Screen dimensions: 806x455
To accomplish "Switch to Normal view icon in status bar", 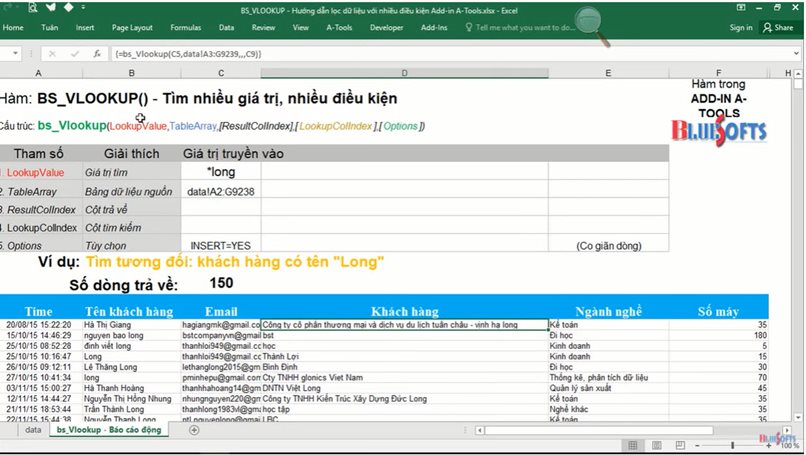I will [633, 445].
